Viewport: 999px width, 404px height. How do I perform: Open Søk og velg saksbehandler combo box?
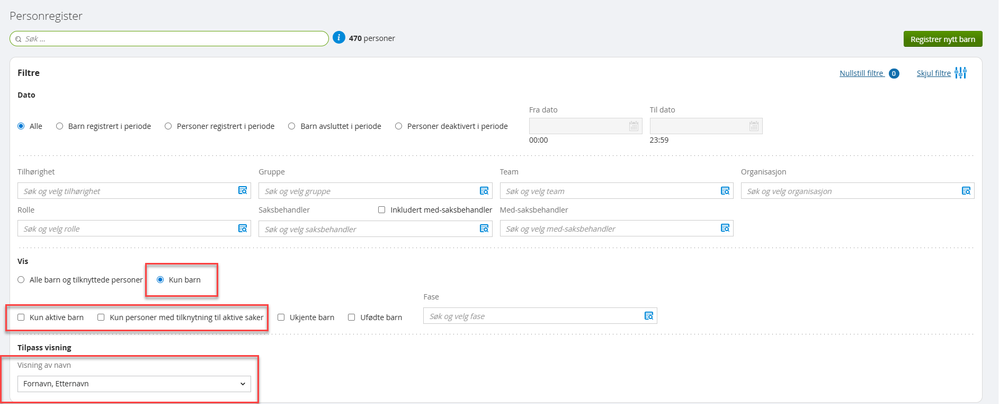375,228
